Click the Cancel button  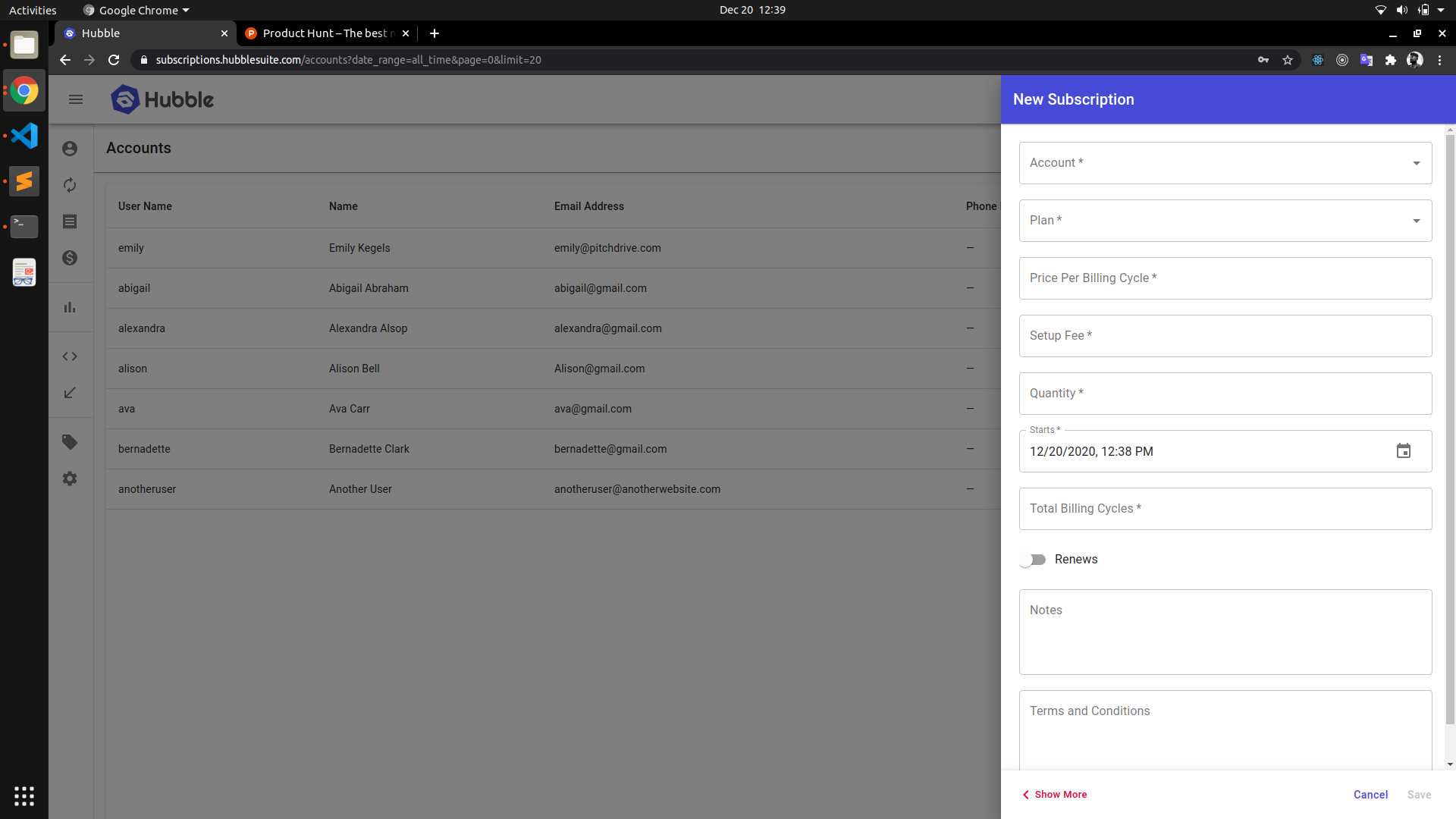(x=1370, y=794)
